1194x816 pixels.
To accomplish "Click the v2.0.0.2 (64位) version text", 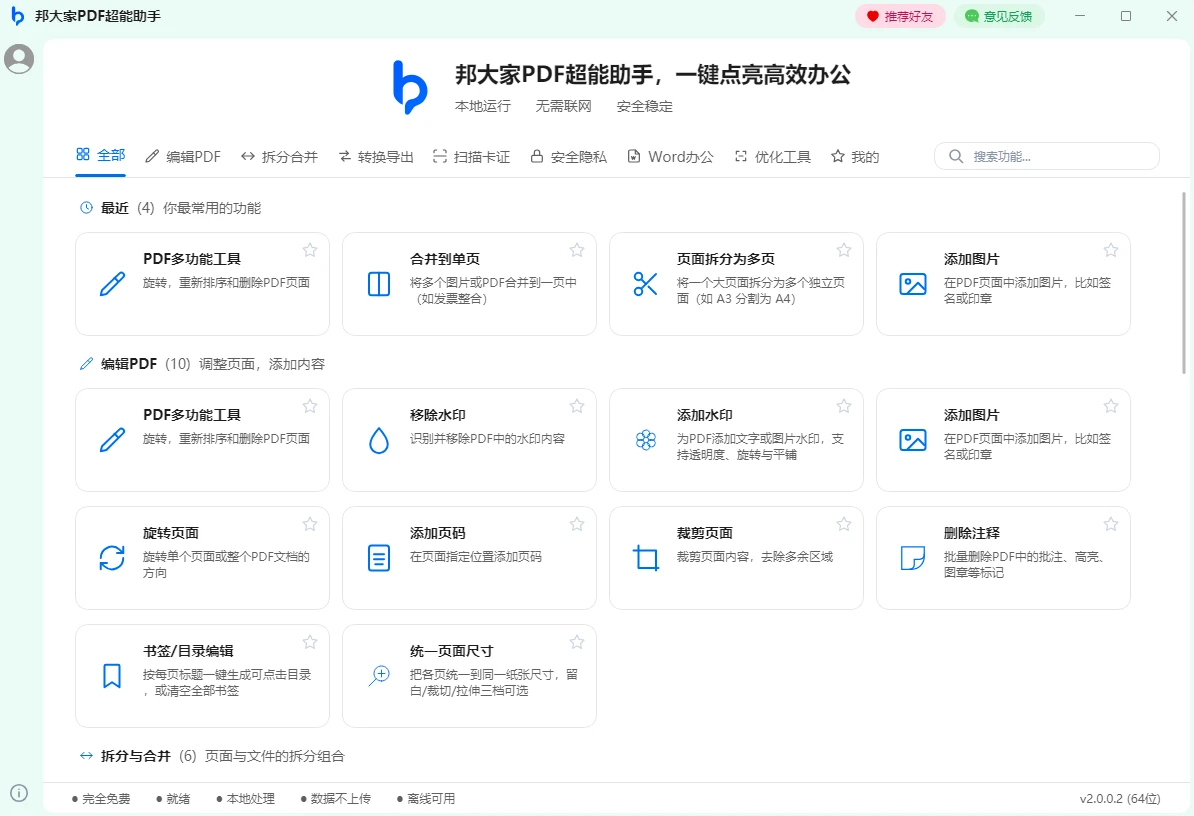I will click(1119, 798).
